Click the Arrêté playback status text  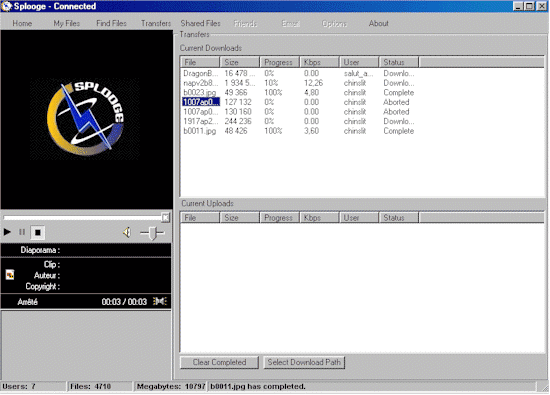click(x=27, y=302)
